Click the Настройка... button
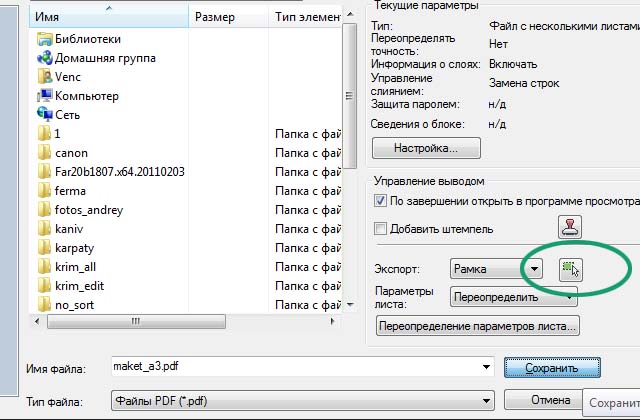Image resolution: width=640 pixels, height=420 pixels. (x=426, y=148)
